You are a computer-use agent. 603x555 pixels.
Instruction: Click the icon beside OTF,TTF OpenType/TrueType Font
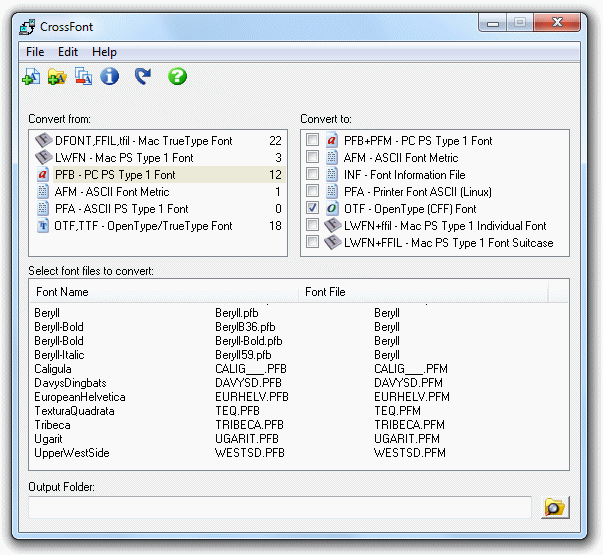pyautogui.click(x=43, y=225)
